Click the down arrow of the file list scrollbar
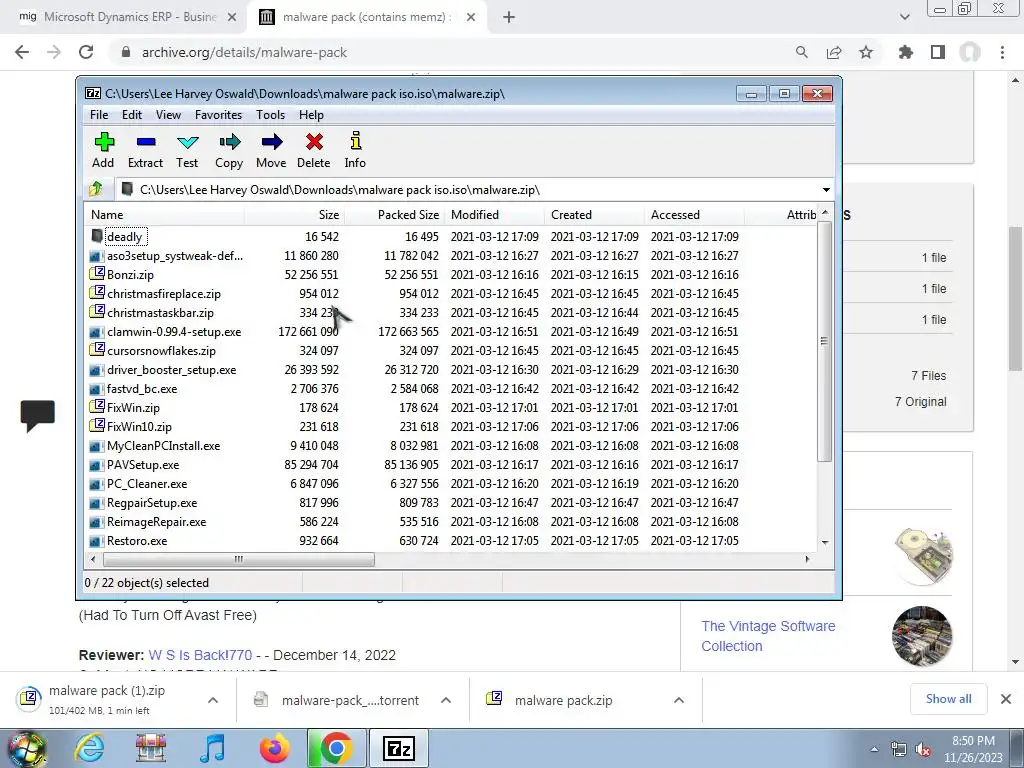 (x=825, y=542)
